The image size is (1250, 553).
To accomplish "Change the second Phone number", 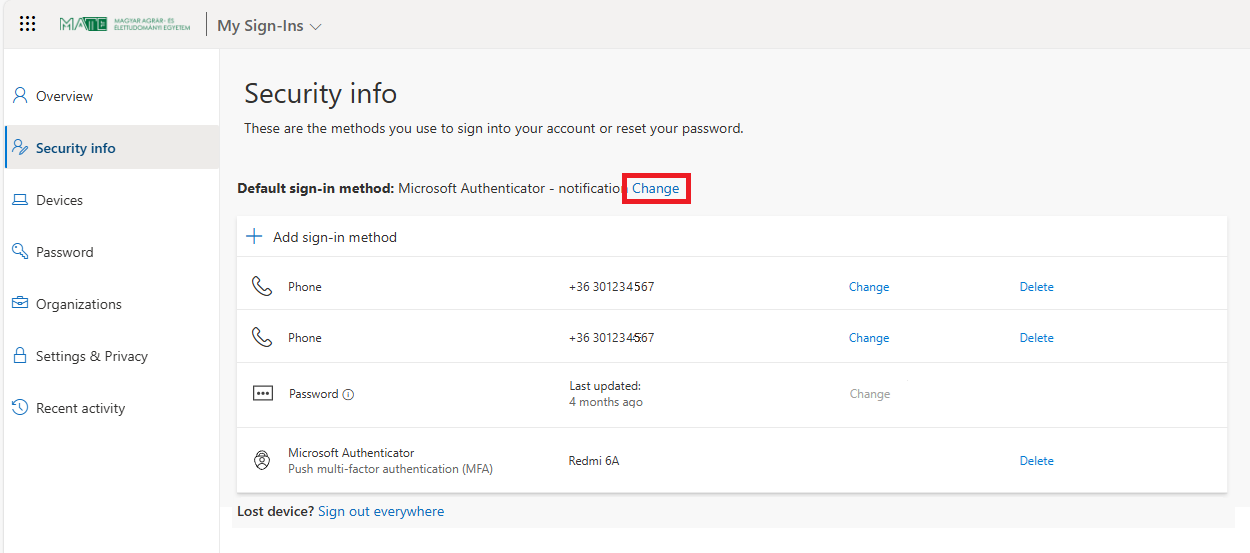I will [868, 338].
